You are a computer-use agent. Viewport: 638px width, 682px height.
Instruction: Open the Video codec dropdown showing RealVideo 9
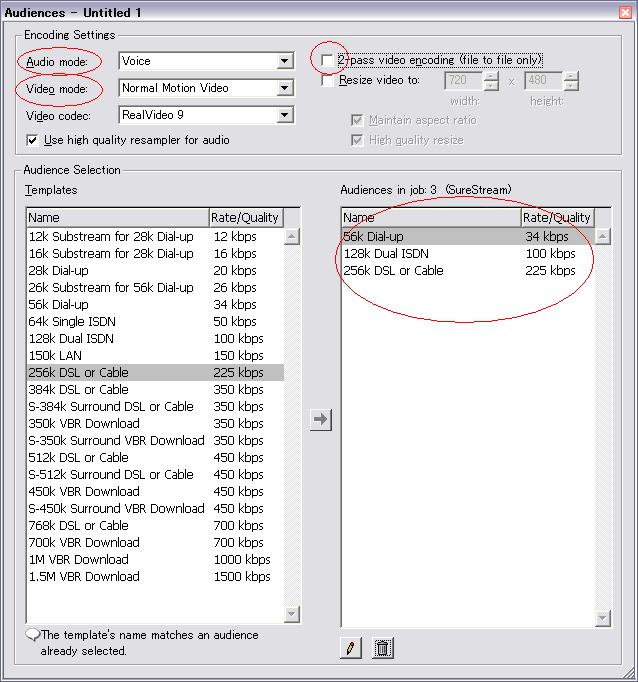pyautogui.click(x=207, y=115)
